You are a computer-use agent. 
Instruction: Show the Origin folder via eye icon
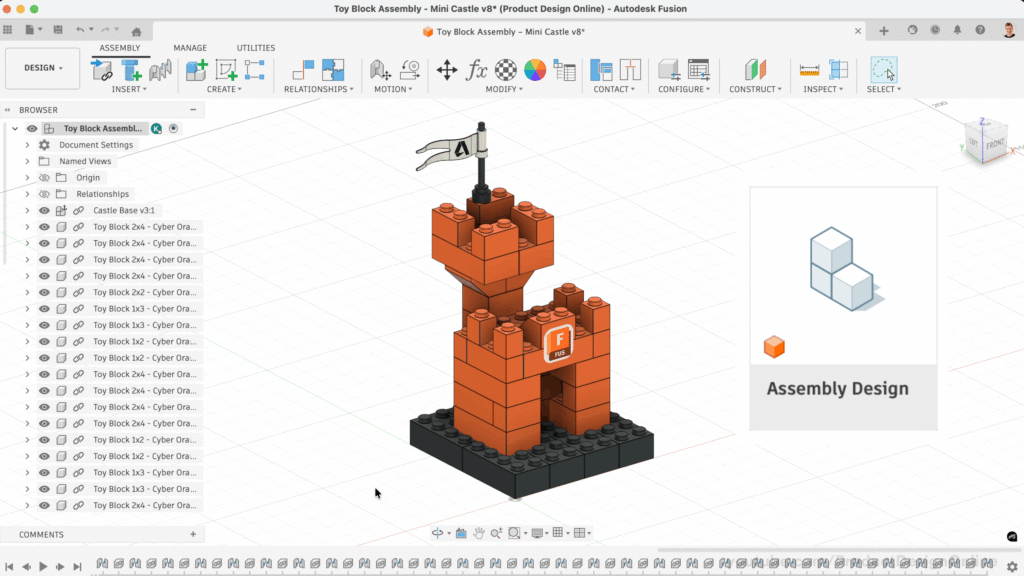(44, 178)
